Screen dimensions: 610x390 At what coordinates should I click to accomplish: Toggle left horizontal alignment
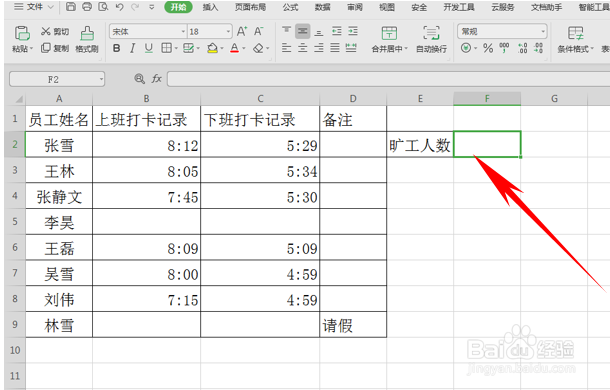coord(286,48)
